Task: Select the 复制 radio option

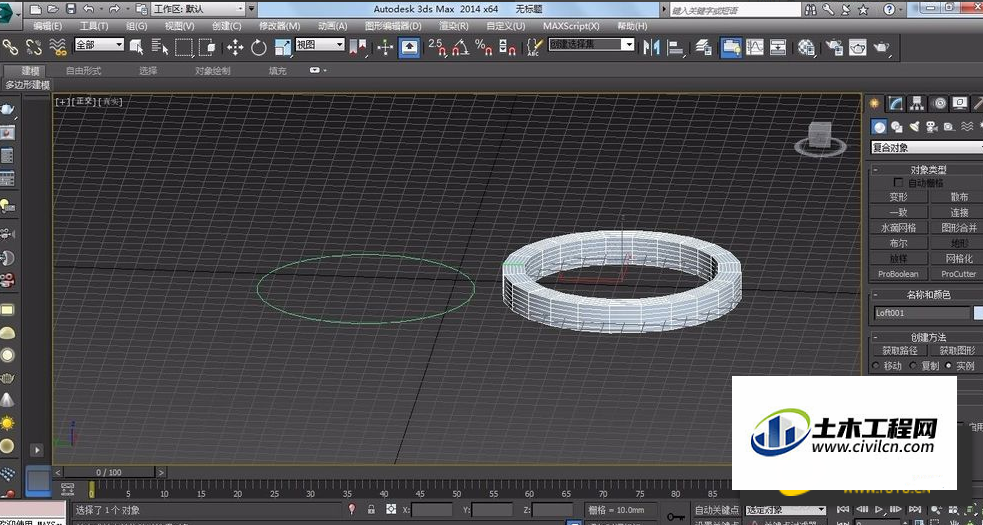Action: (x=913, y=366)
